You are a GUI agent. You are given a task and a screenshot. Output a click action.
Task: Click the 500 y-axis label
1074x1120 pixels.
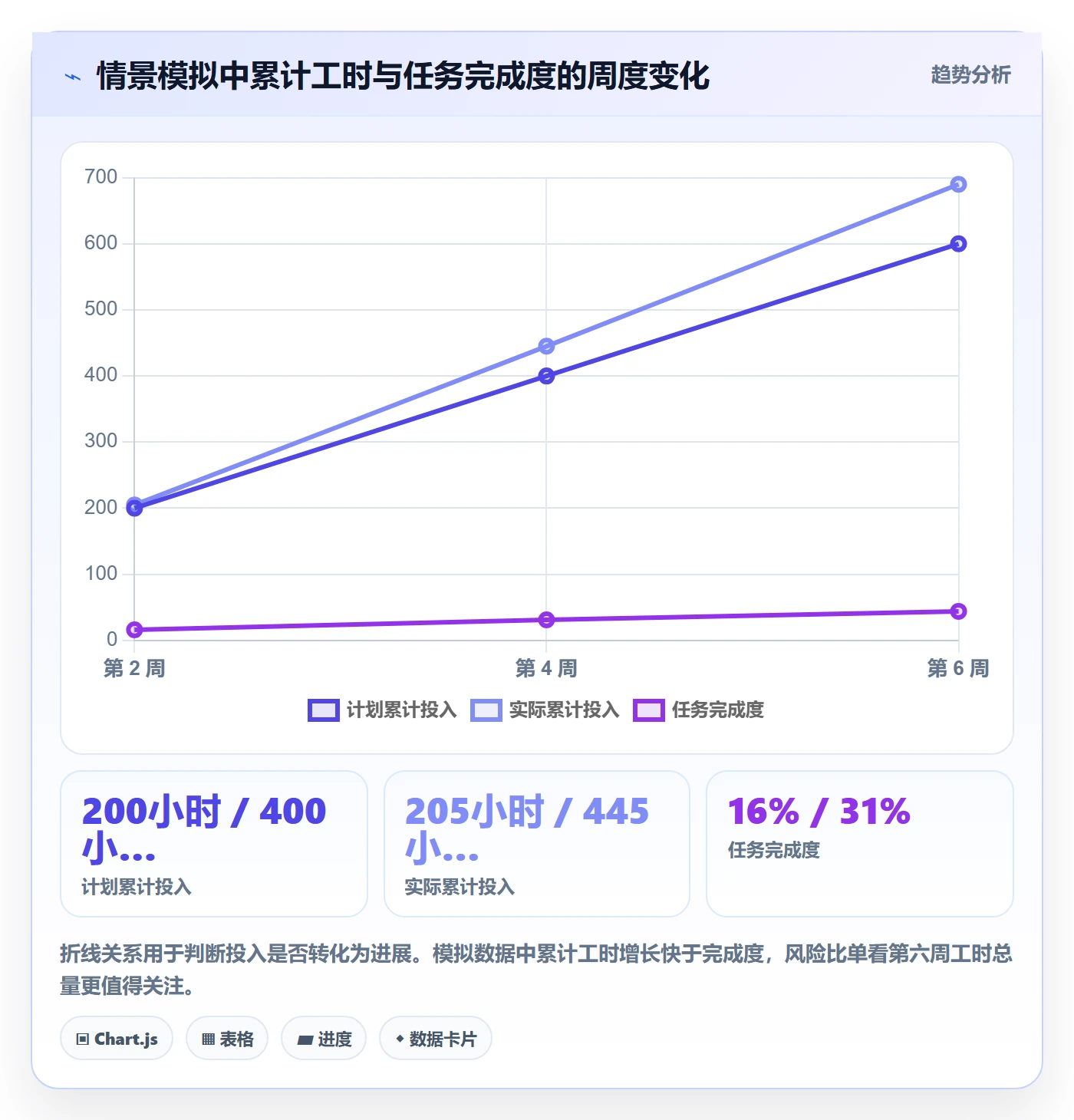(x=101, y=309)
